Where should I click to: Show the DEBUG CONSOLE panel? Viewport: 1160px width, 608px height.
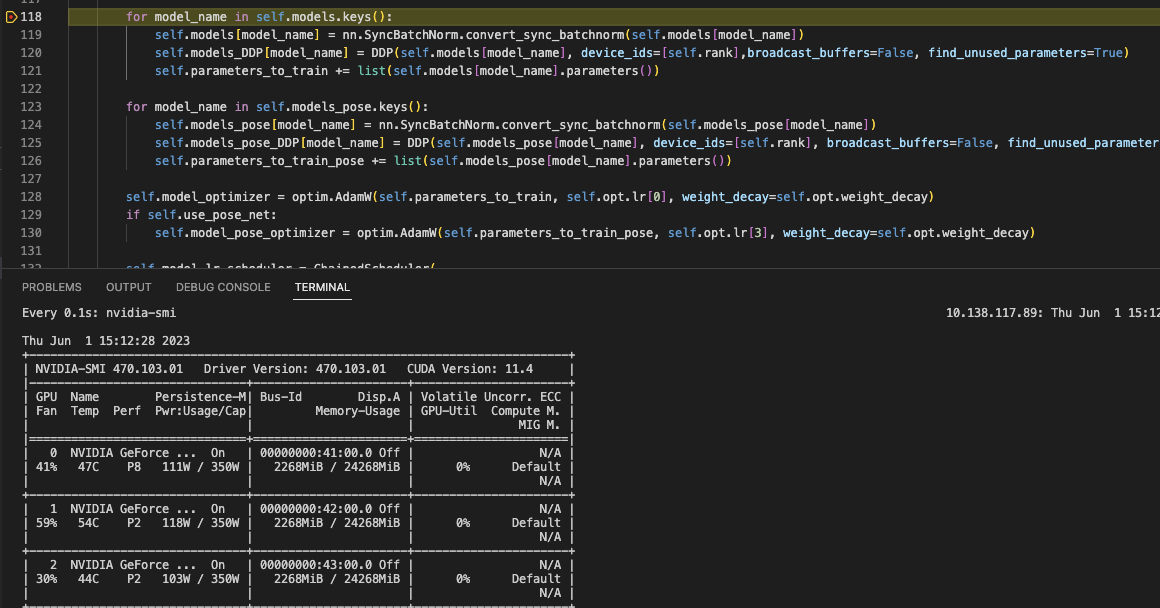coord(222,287)
